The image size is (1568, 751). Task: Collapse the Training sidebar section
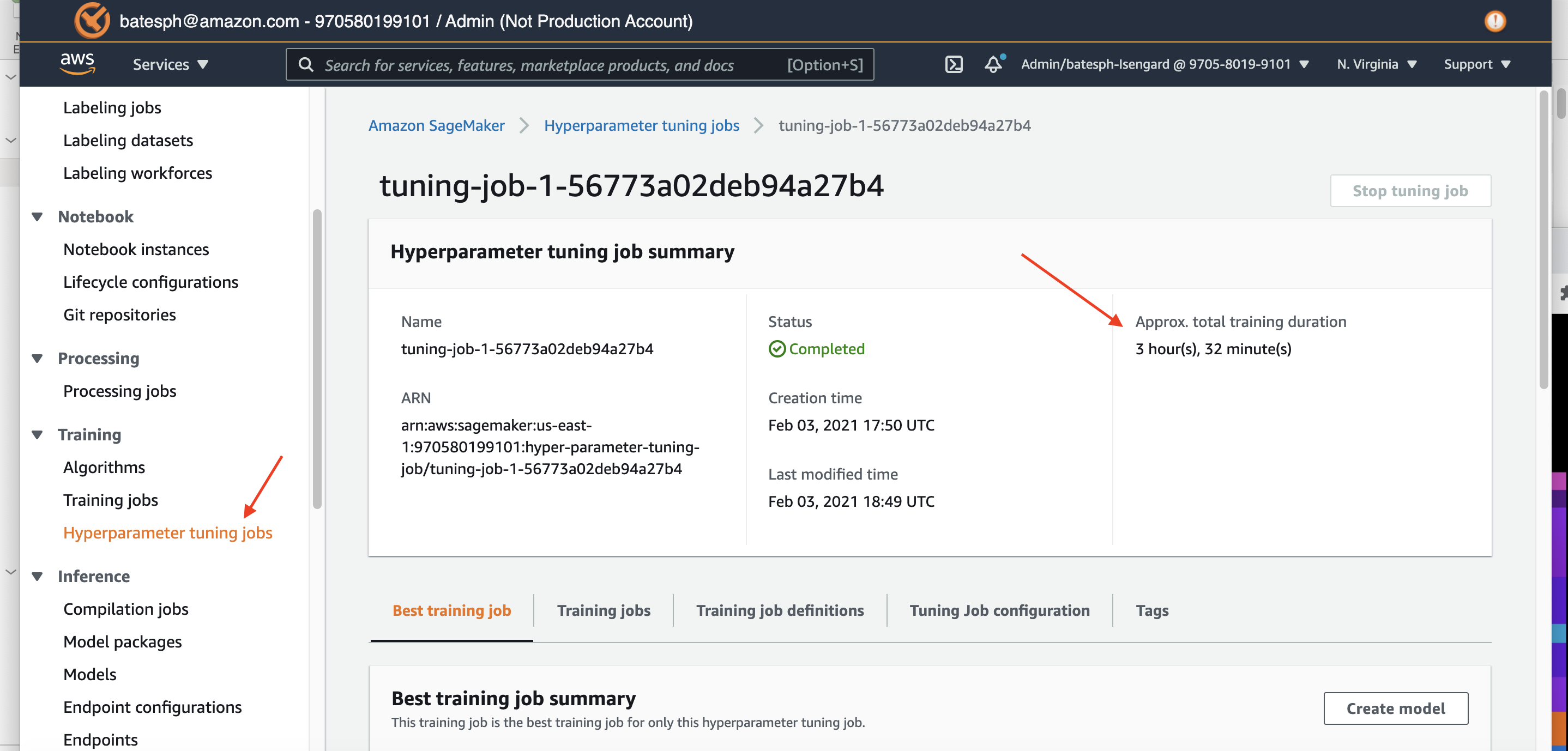[x=37, y=434]
